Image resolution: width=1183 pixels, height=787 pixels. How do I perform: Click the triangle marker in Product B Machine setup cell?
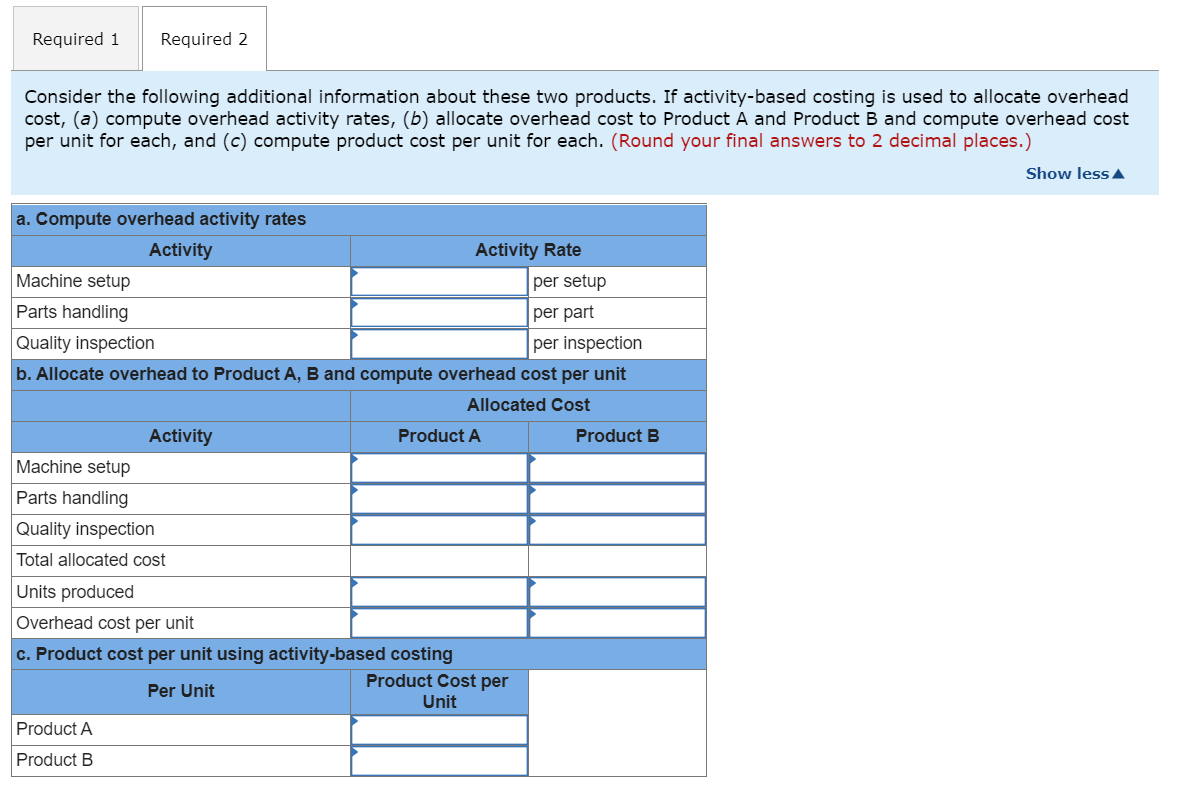click(x=533, y=459)
